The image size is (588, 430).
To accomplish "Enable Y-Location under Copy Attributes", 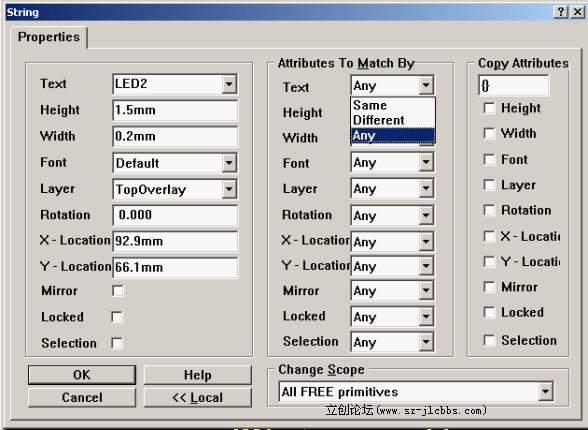I will click(x=489, y=262).
